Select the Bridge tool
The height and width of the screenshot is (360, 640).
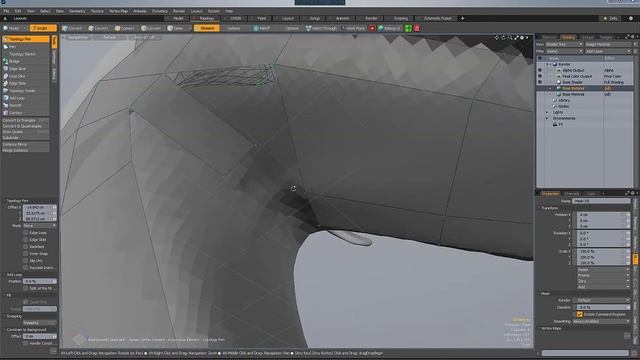coord(26,62)
